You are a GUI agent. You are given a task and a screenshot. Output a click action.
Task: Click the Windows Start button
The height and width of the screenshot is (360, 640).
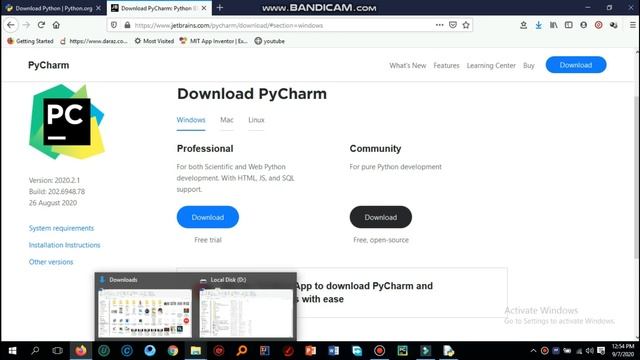(12, 351)
